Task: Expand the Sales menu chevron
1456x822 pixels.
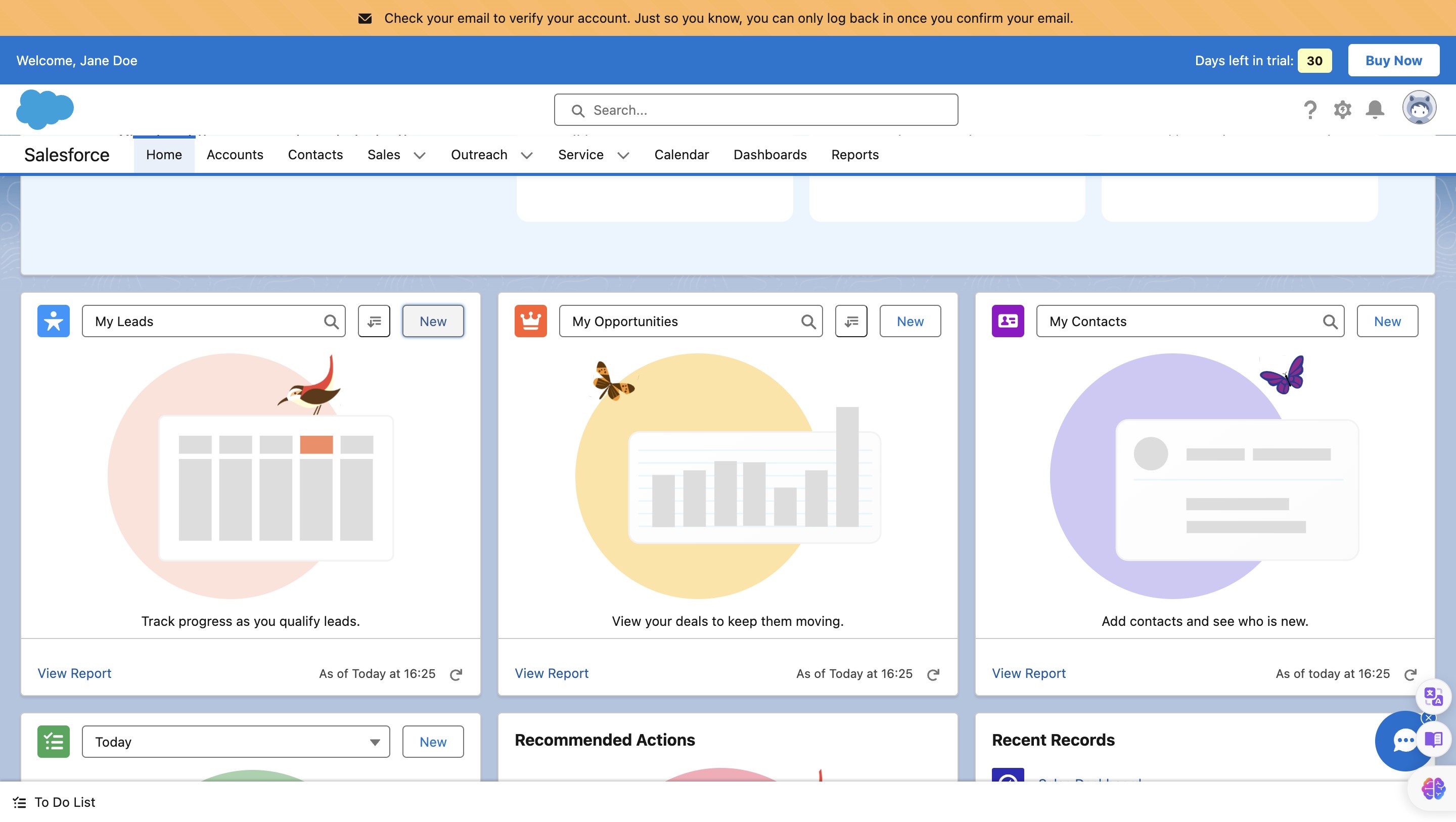Action: (x=420, y=156)
